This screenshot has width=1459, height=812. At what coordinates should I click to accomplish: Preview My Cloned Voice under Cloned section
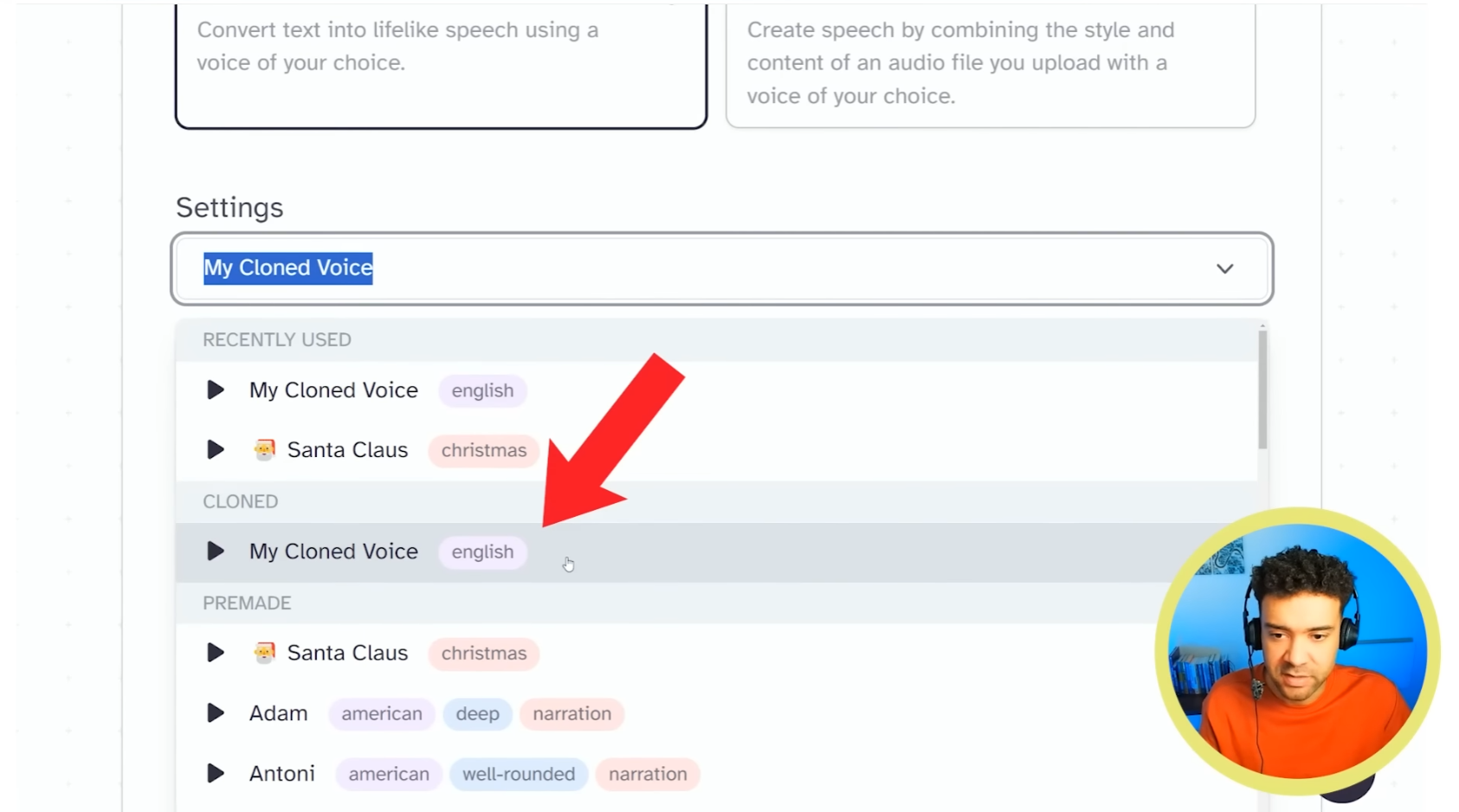214,551
